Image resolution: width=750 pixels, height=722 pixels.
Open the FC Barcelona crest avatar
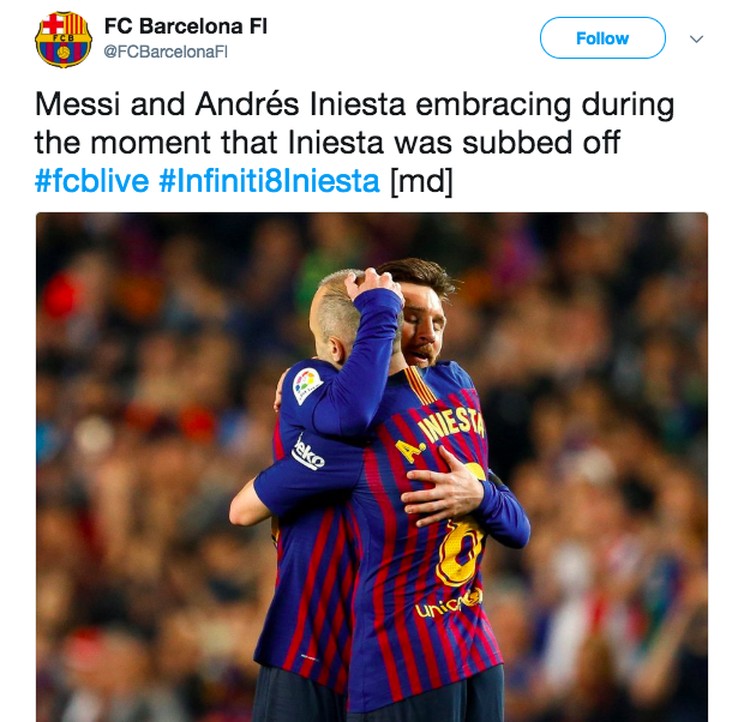coord(63,39)
